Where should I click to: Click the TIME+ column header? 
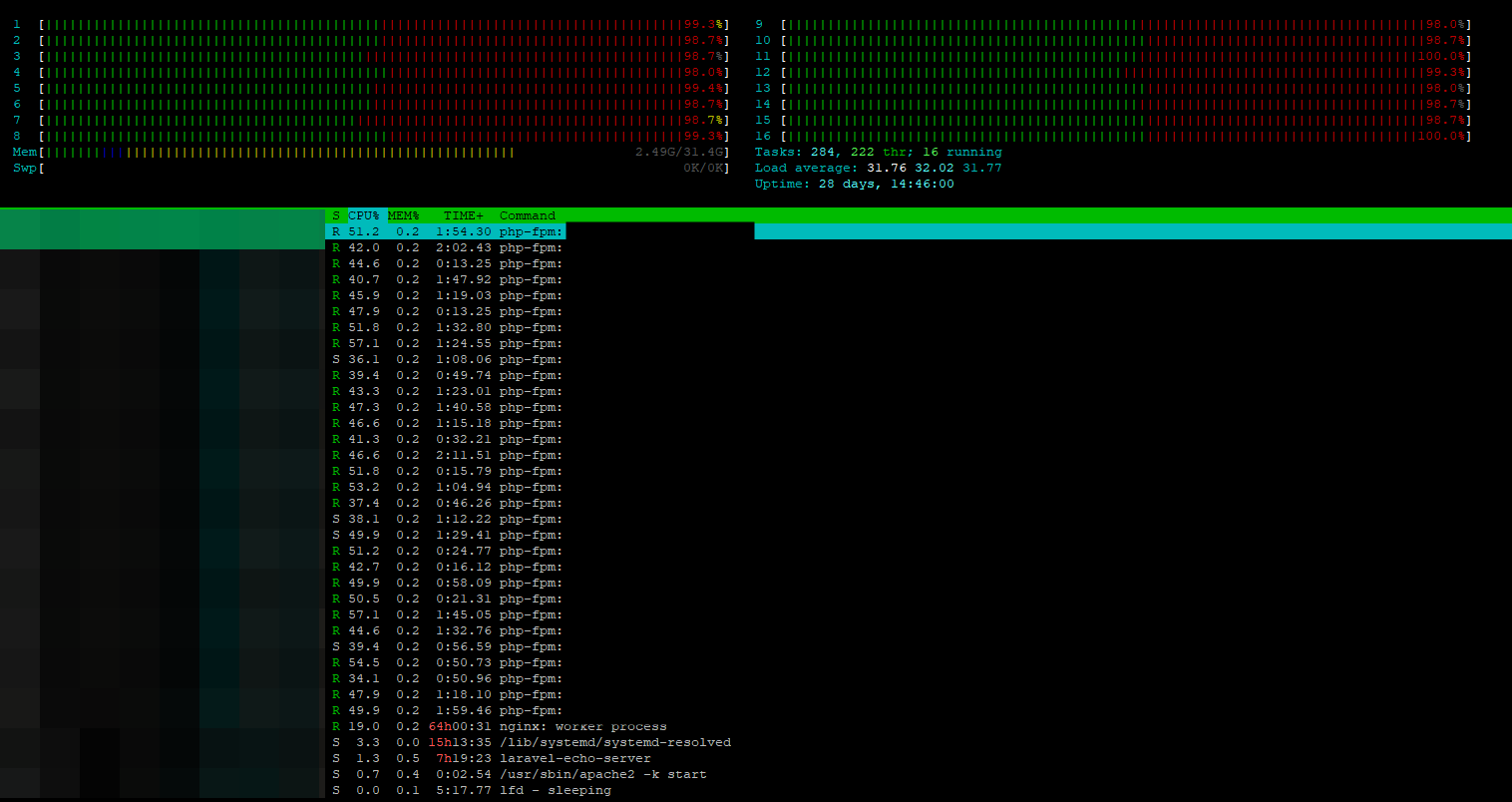pos(464,215)
